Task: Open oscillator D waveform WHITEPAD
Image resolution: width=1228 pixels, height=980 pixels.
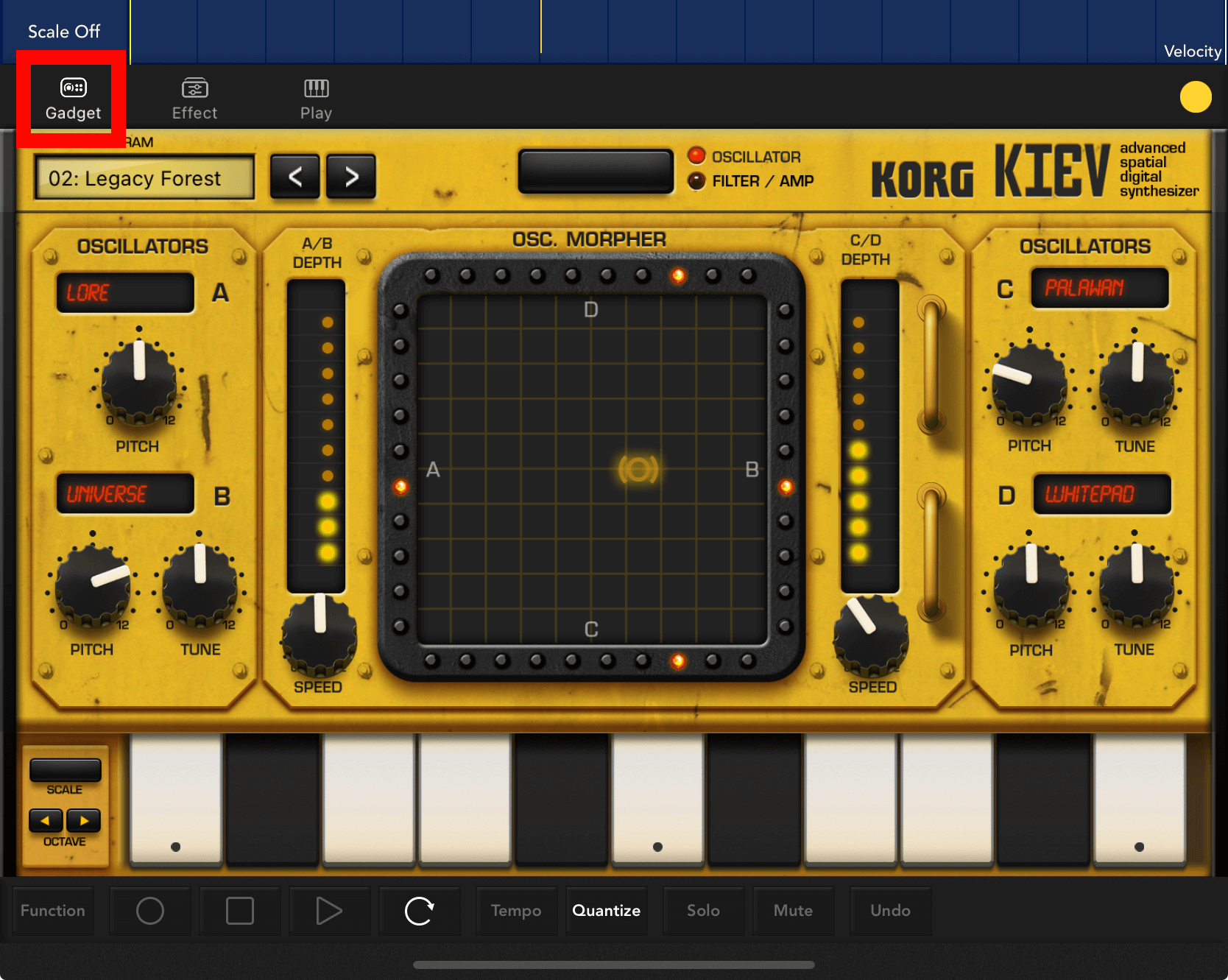Action: pyautogui.click(x=1102, y=494)
